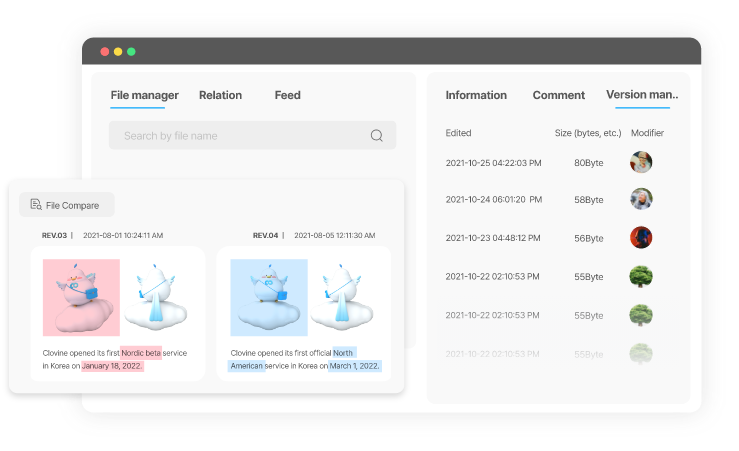The image size is (739, 451).
Task: Switch to the Relation tab
Action: [x=220, y=95]
